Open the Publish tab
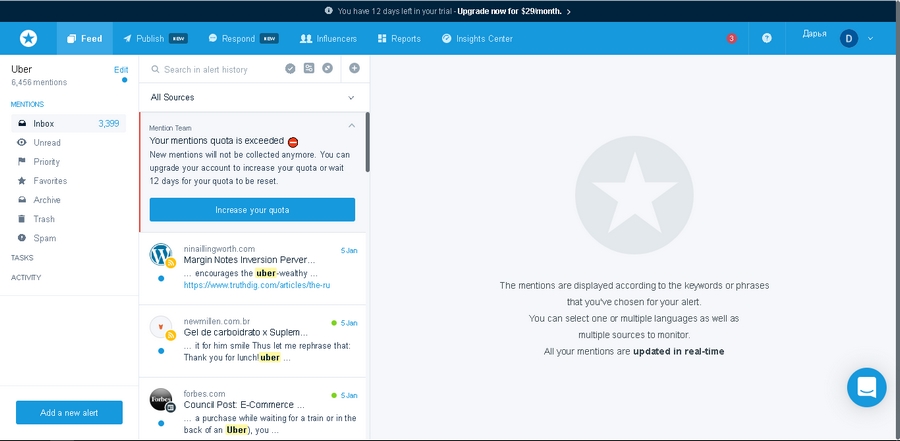The height and width of the screenshot is (441, 900). pos(155,38)
